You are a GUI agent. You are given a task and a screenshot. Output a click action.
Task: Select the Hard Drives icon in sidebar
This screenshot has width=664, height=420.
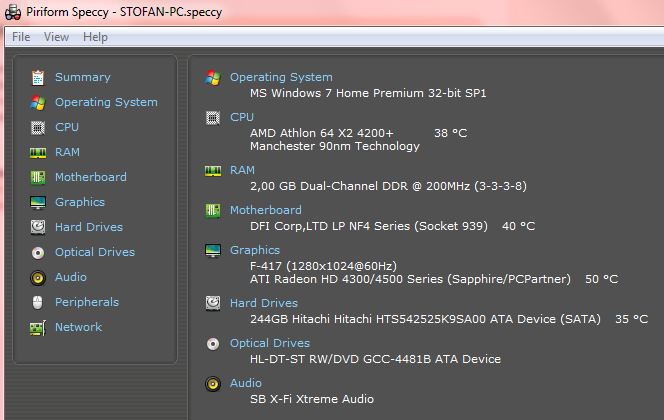tap(38, 227)
